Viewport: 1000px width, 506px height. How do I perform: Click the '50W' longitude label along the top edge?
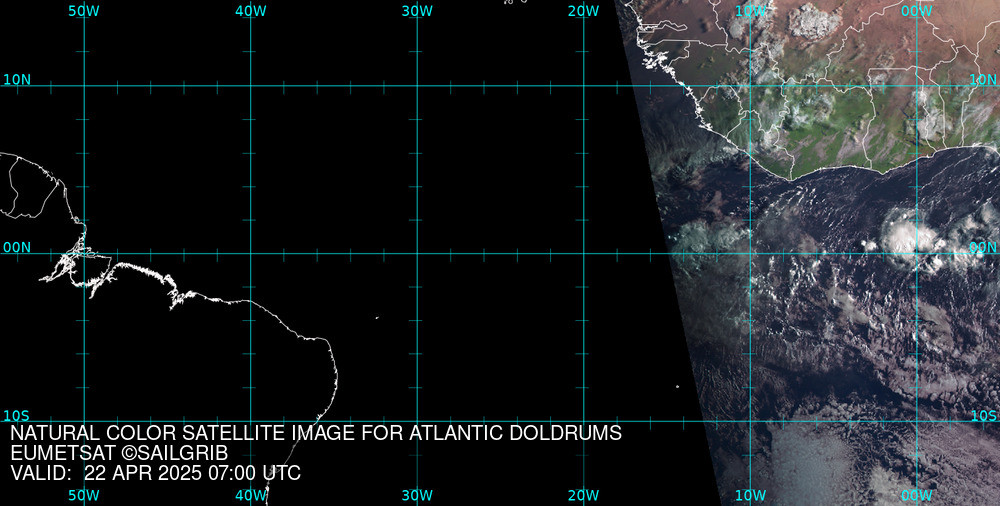(84, 11)
